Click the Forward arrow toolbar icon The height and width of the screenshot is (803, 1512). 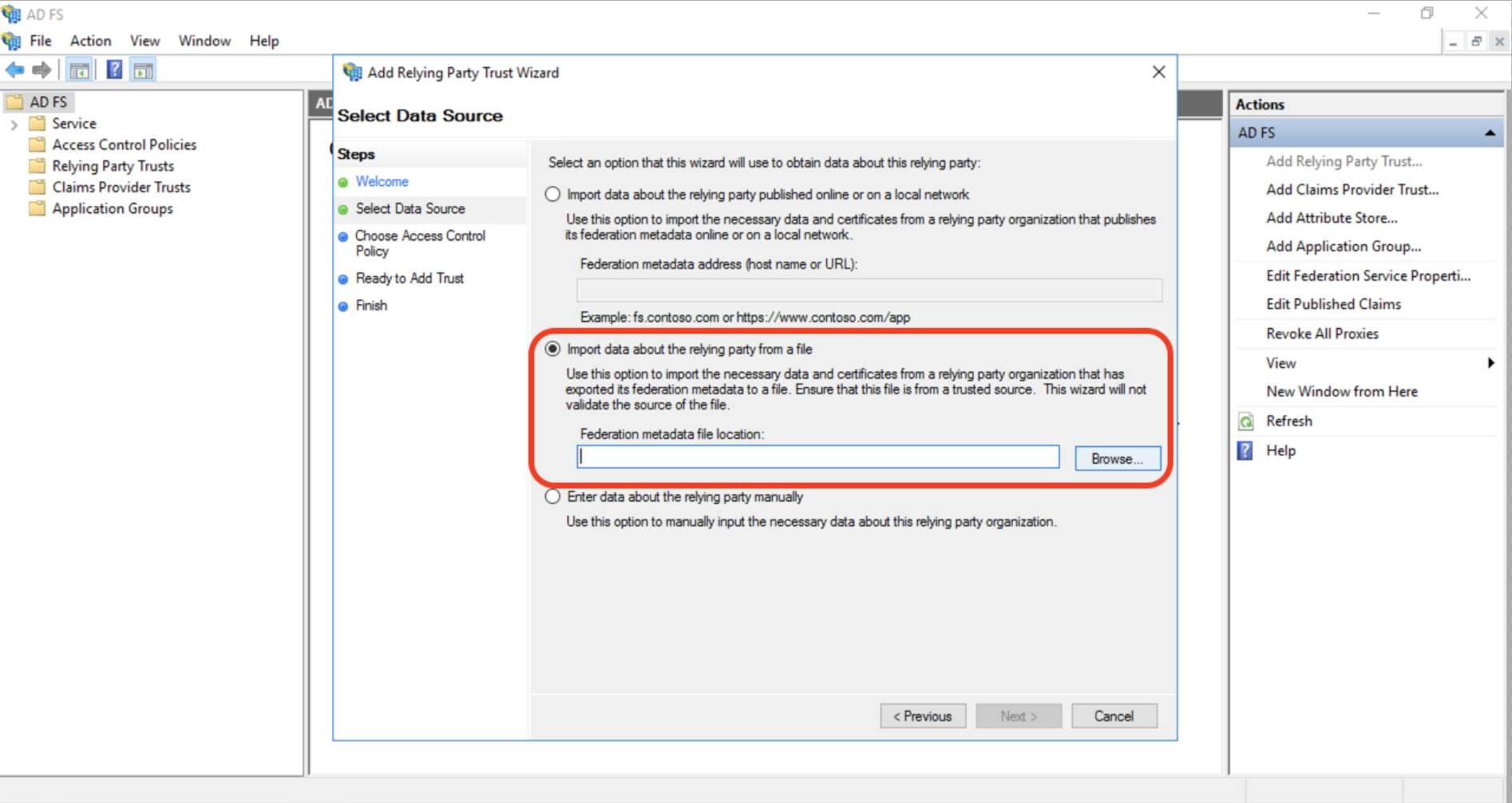click(x=42, y=70)
